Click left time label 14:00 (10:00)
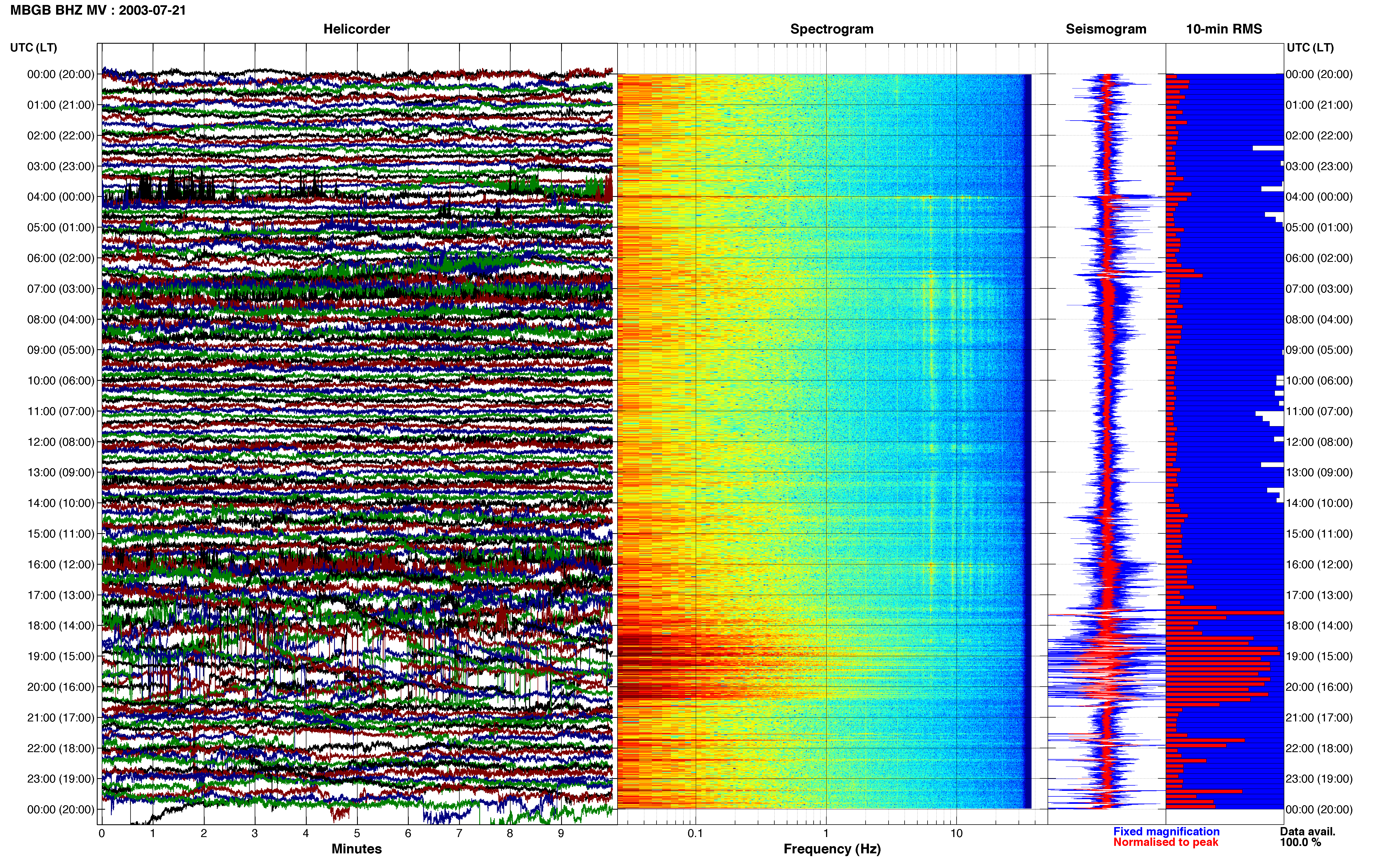1388x868 pixels. [x=61, y=503]
